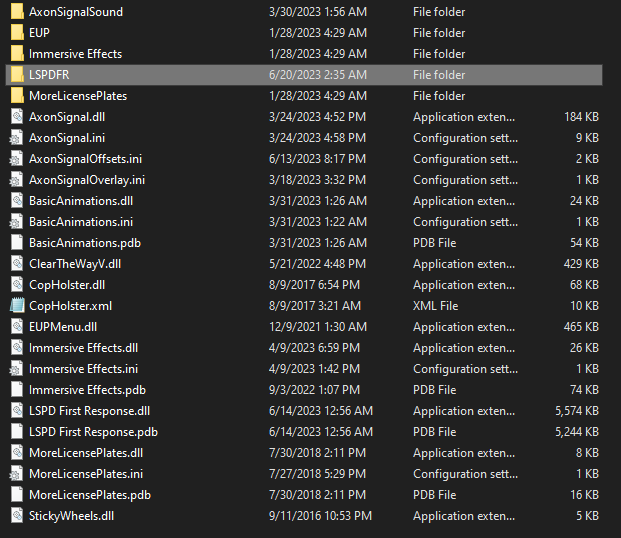Image resolution: width=621 pixels, height=538 pixels.
Task: Select the BasicAnimations.ini file icon
Action: click(x=17, y=222)
